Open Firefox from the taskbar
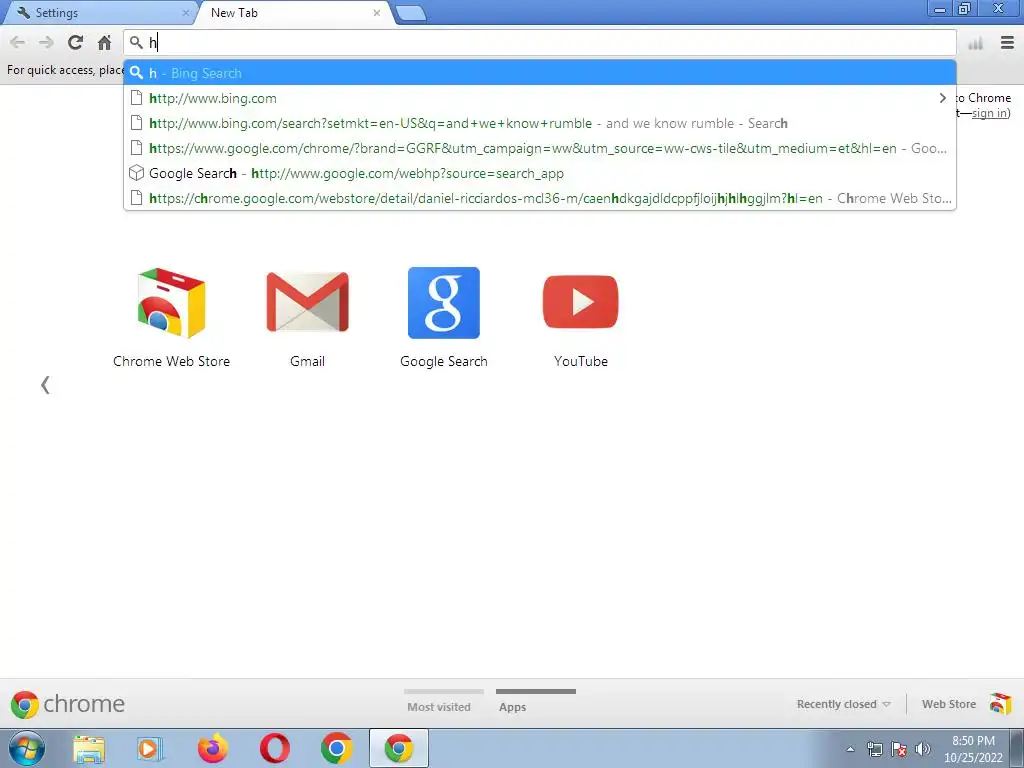This screenshot has width=1024, height=768. coord(213,748)
